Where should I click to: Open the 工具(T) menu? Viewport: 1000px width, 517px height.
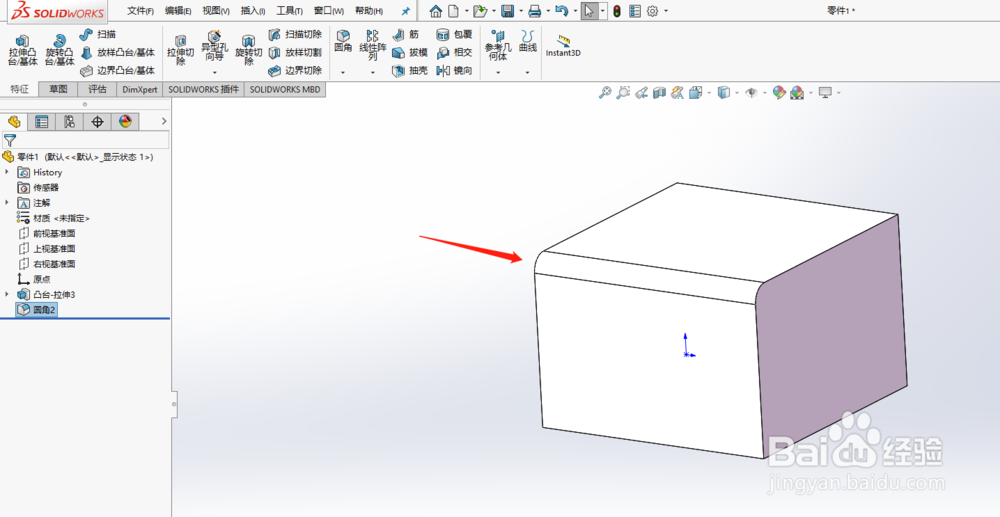pos(290,11)
